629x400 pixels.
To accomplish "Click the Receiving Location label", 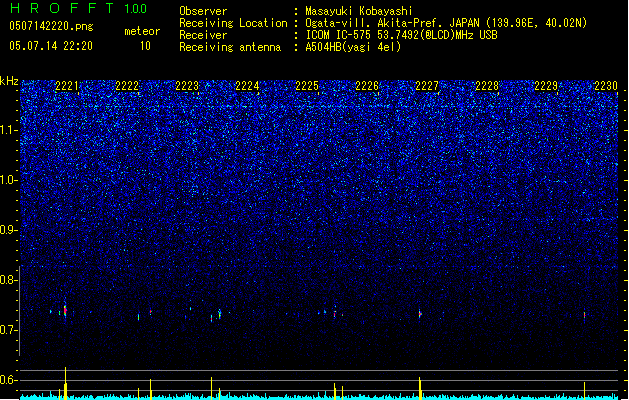I will click(233, 23).
